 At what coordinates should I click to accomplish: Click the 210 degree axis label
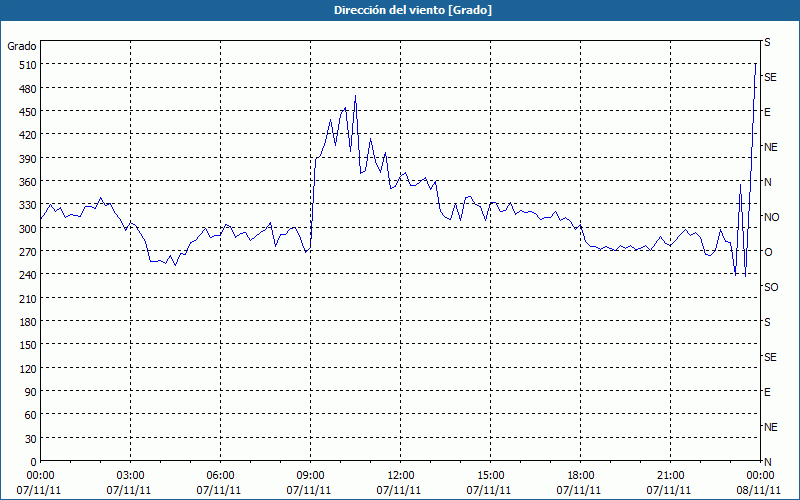[29, 298]
